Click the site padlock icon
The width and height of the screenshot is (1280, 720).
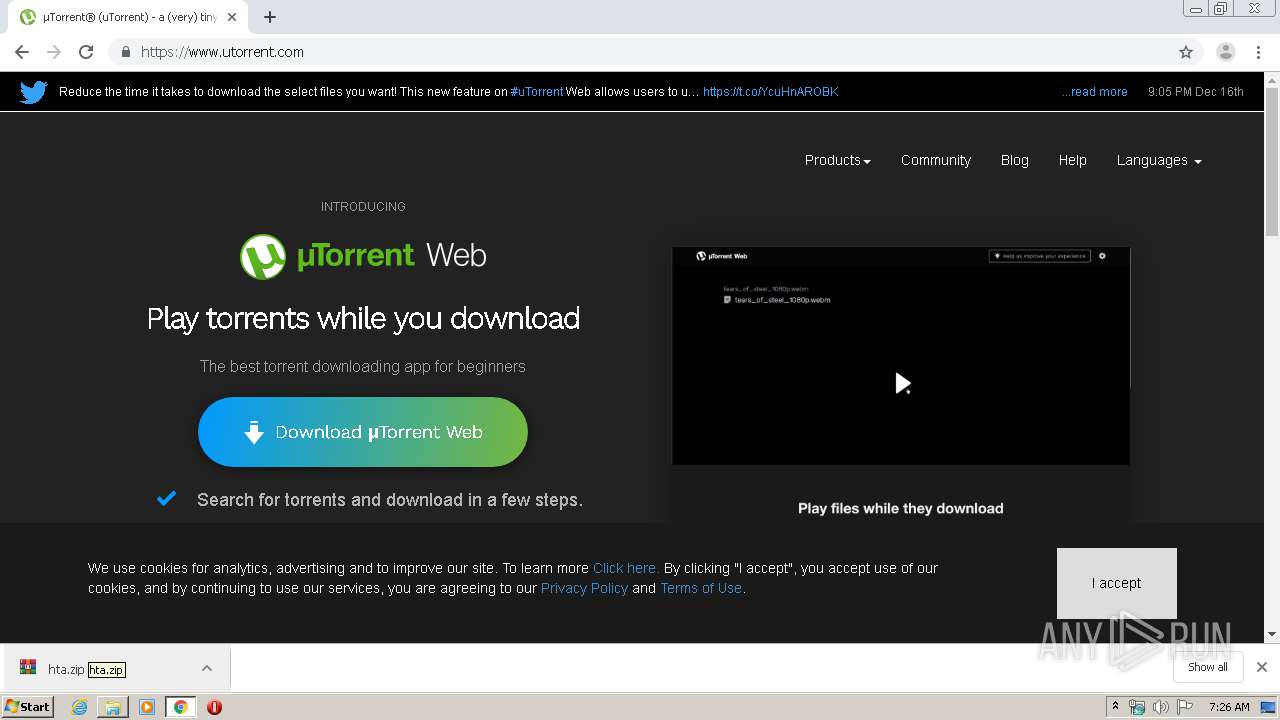click(x=125, y=52)
